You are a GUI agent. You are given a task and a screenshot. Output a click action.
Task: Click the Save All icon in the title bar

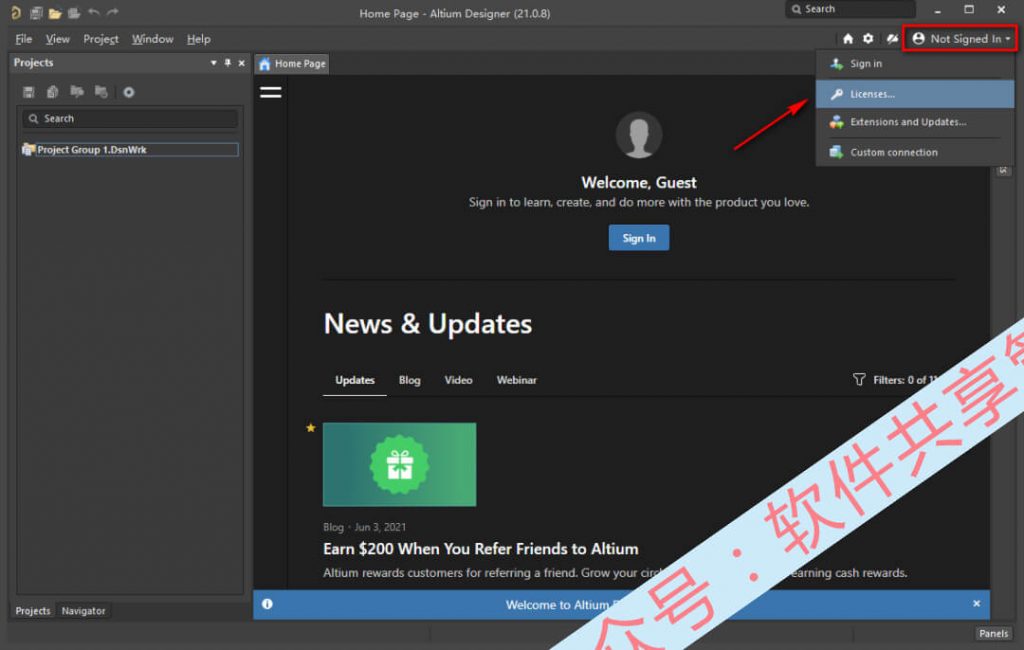click(36, 12)
